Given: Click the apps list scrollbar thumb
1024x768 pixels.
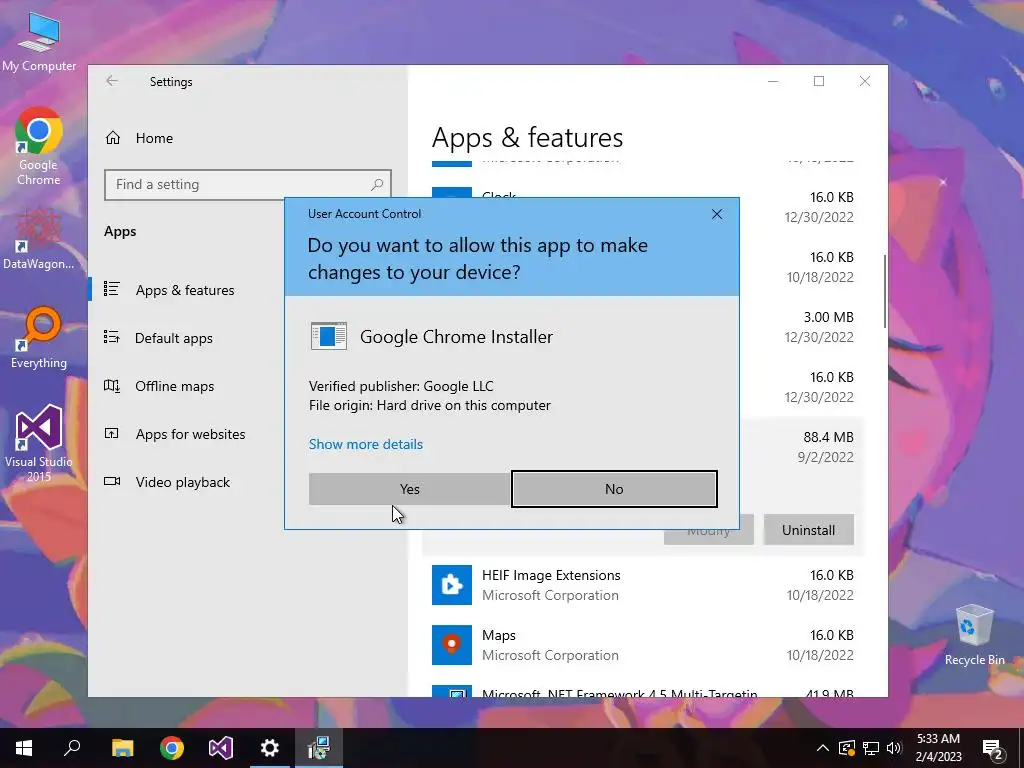Looking at the screenshot, I should [x=885, y=291].
